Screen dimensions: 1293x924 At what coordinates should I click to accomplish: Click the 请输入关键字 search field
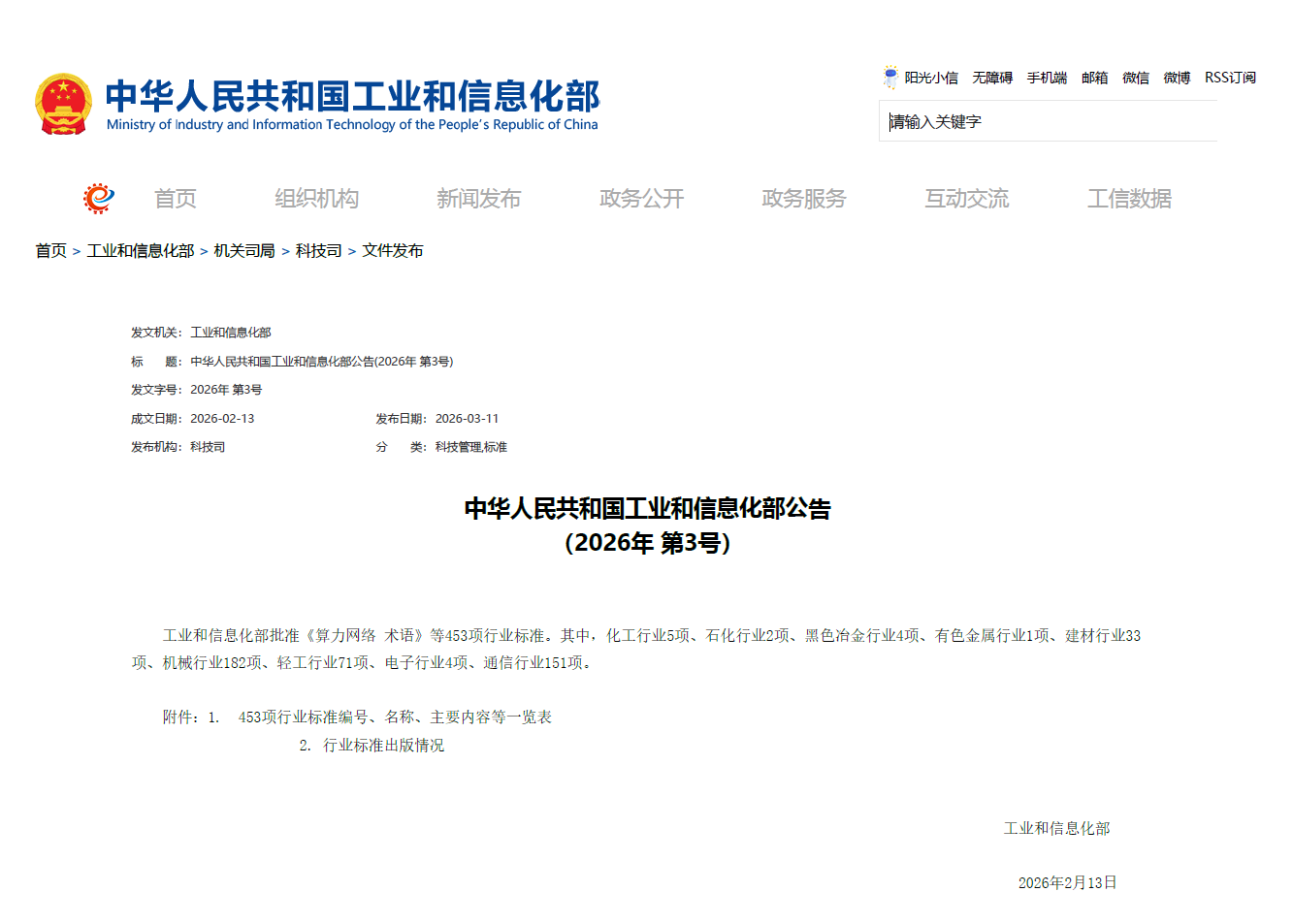pos(1048,120)
